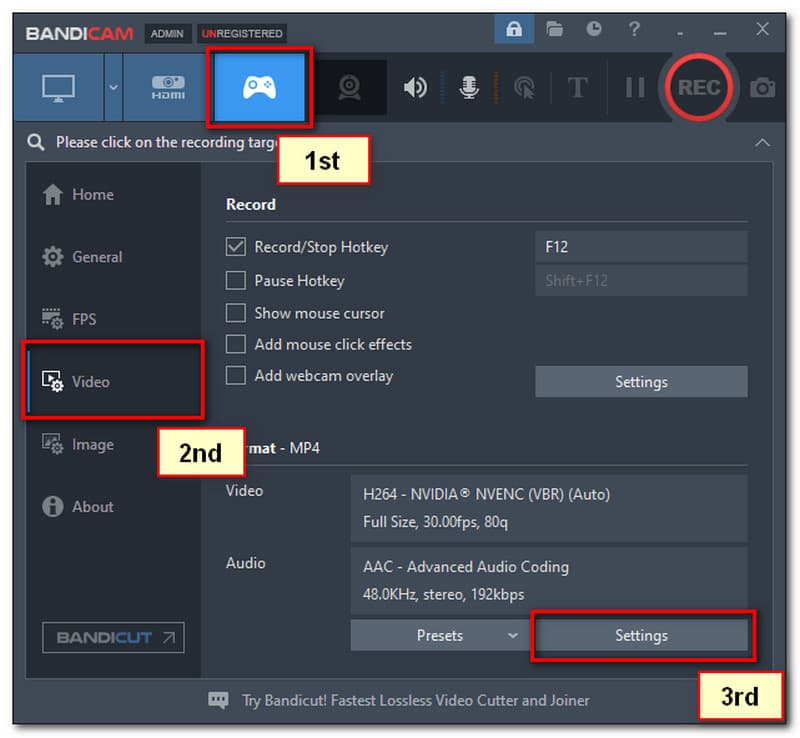Capture screenshot with camera icon
This screenshot has width=800, height=738.
(x=762, y=87)
